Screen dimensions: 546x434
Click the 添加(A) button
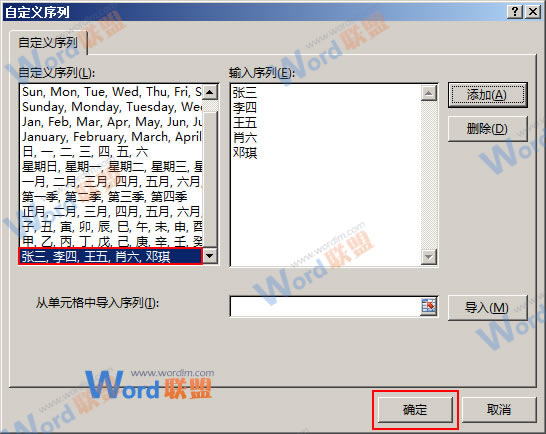pos(488,95)
